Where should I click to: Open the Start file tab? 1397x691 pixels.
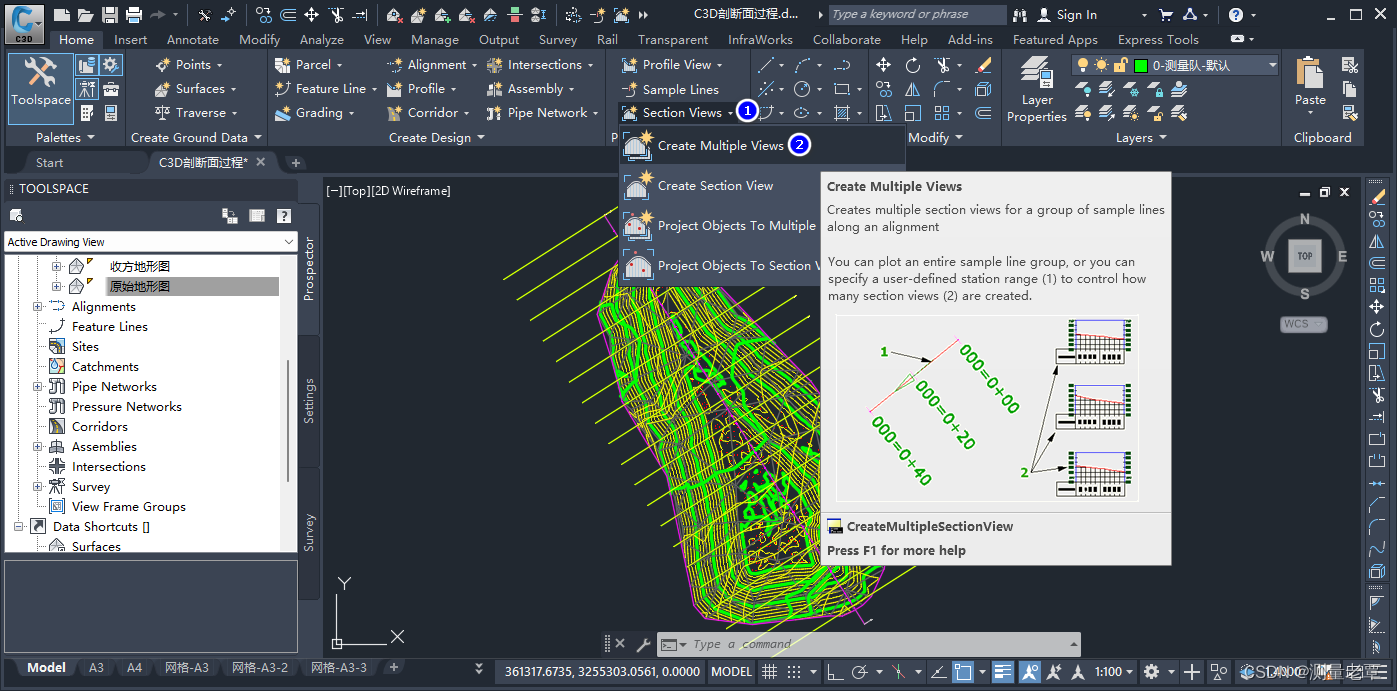pyautogui.click(x=49, y=162)
